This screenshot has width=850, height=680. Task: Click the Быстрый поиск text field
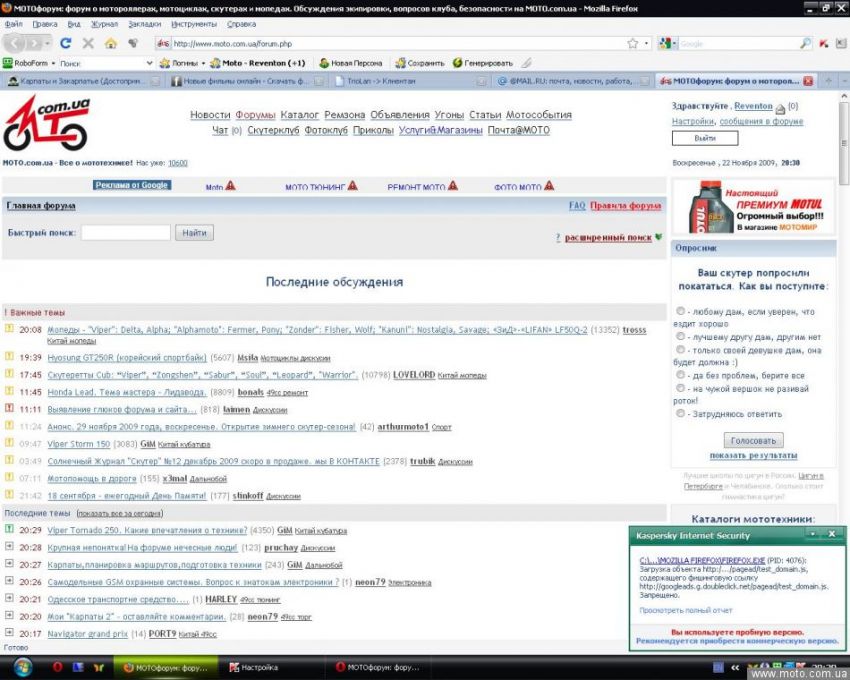tap(125, 233)
